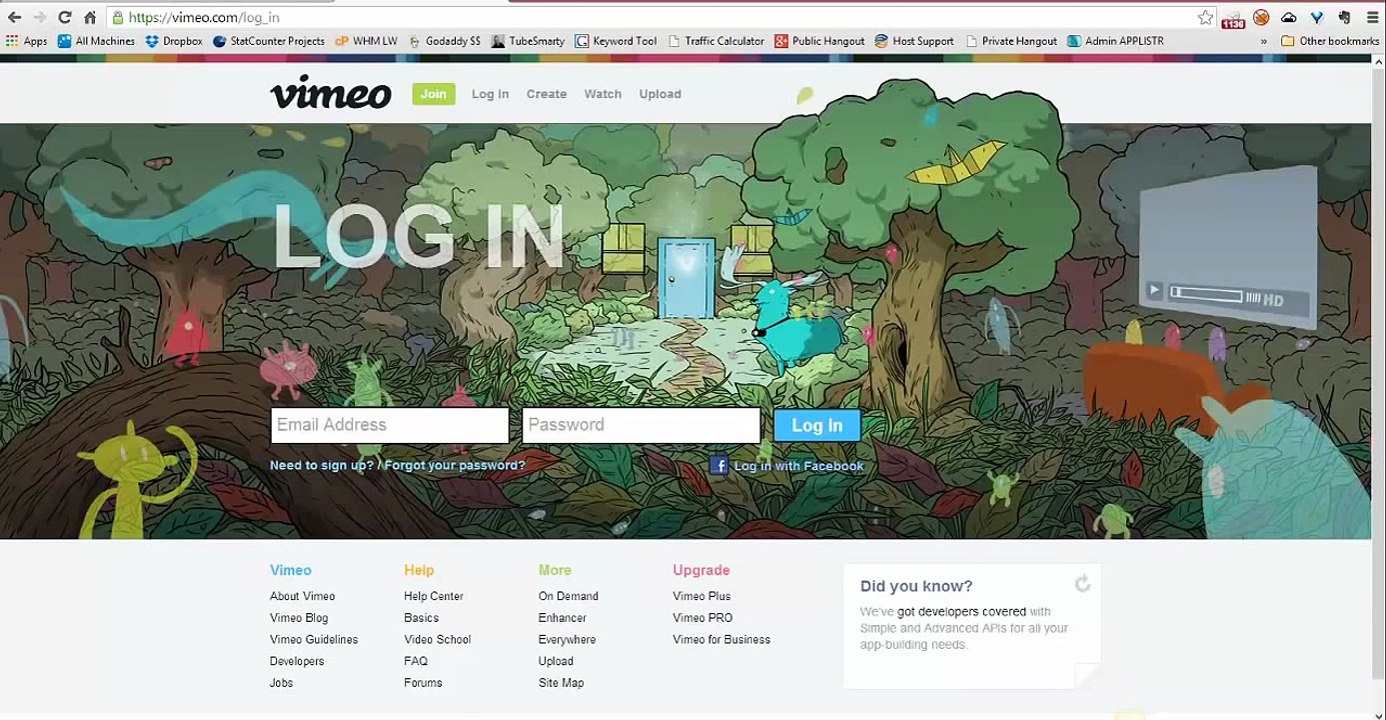The width and height of the screenshot is (1386, 720).
Task: Open the FAQ footer link
Action: click(x=416, y=661)
